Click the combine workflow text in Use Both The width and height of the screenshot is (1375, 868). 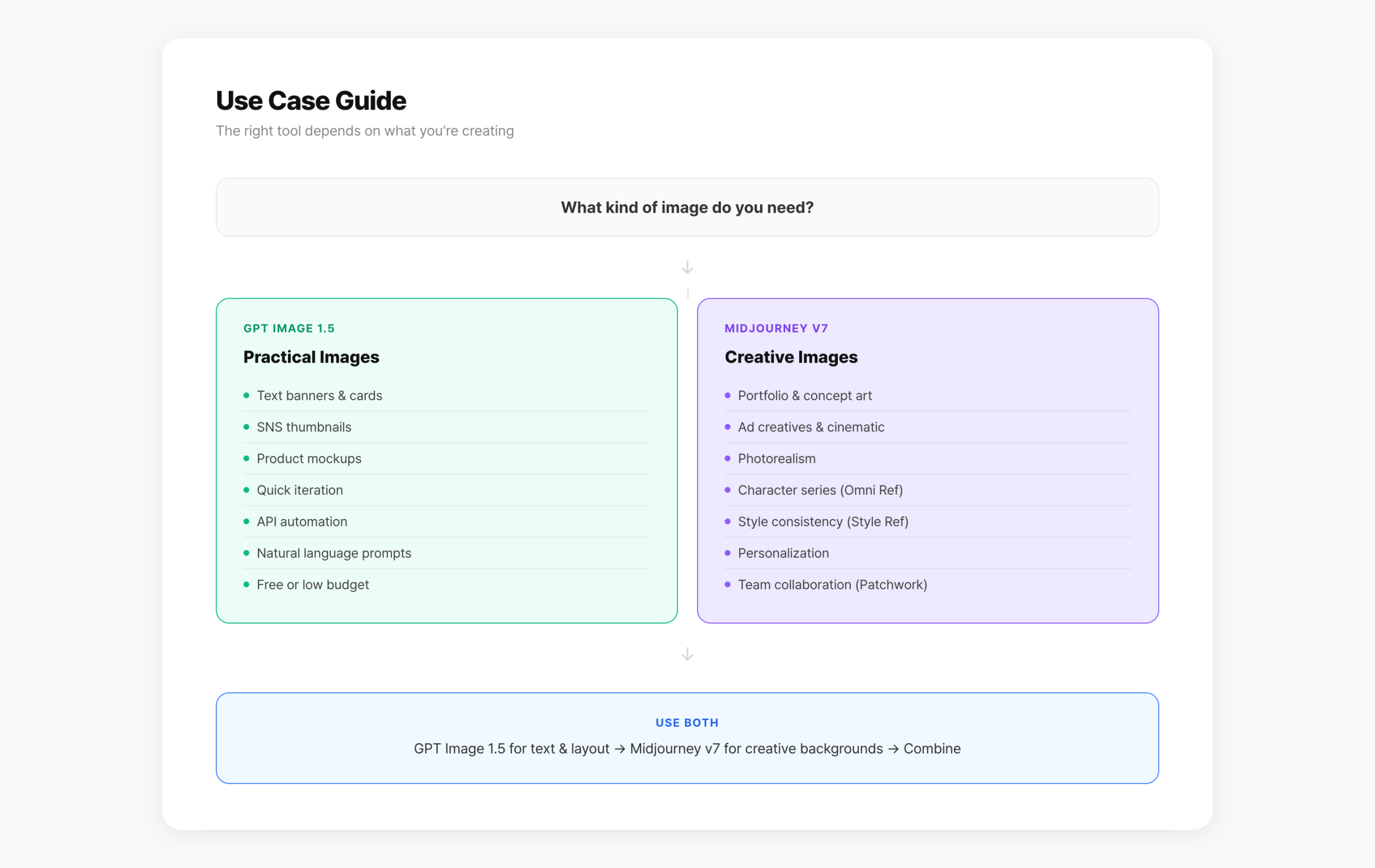pyautogui.click(x=687, y=749)
